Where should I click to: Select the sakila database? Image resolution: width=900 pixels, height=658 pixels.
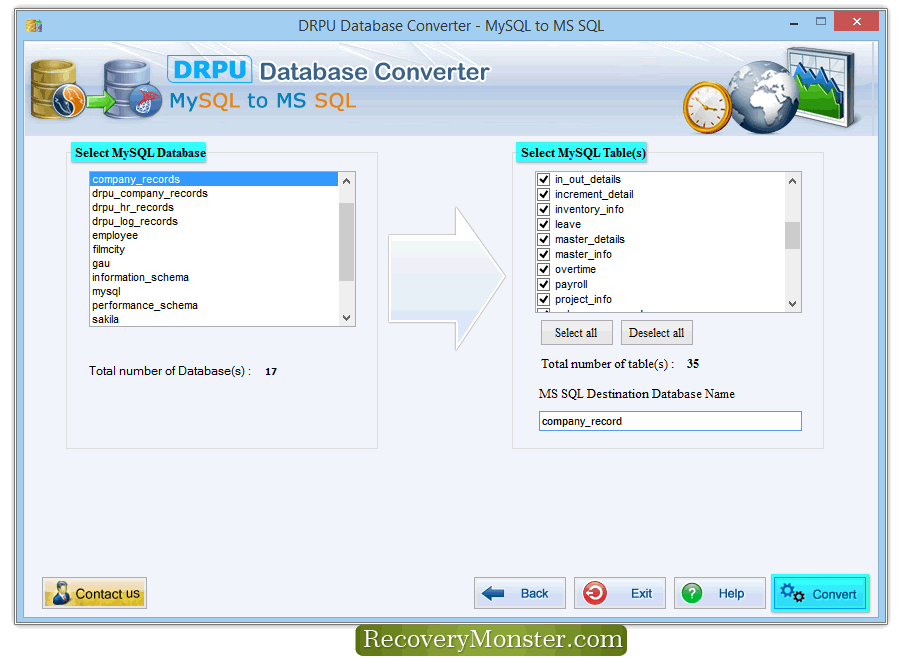pyautogui.click(x=214, y=319)
